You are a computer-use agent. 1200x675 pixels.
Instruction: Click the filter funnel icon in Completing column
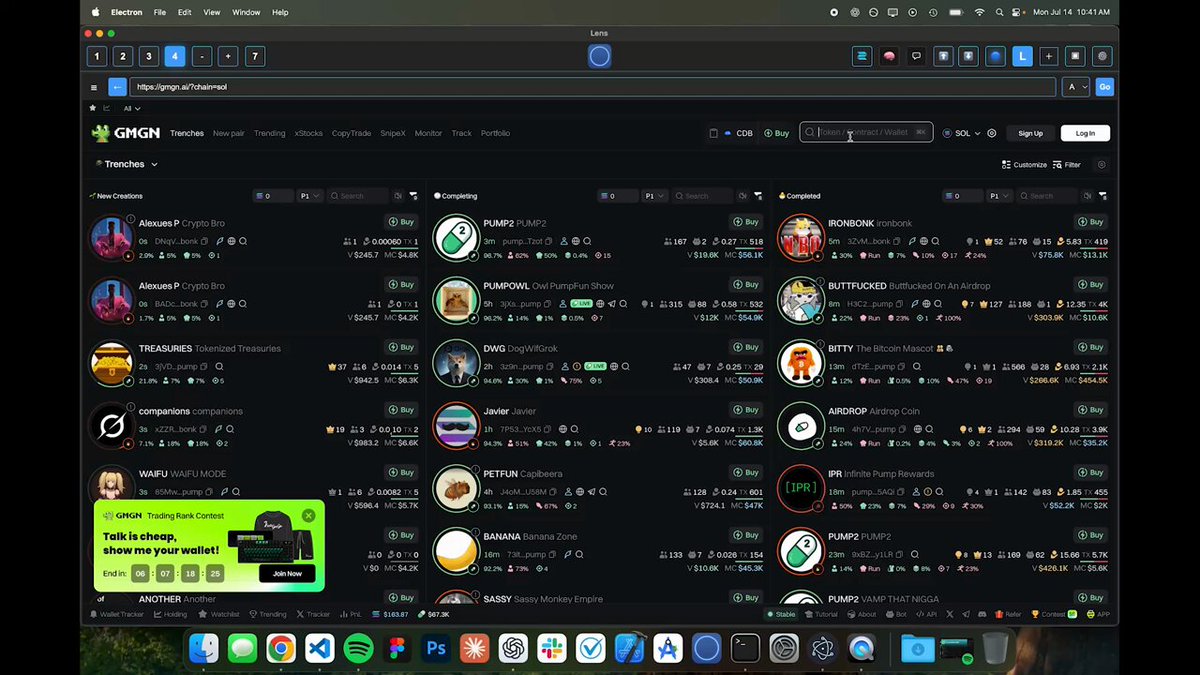pos(758,196)
